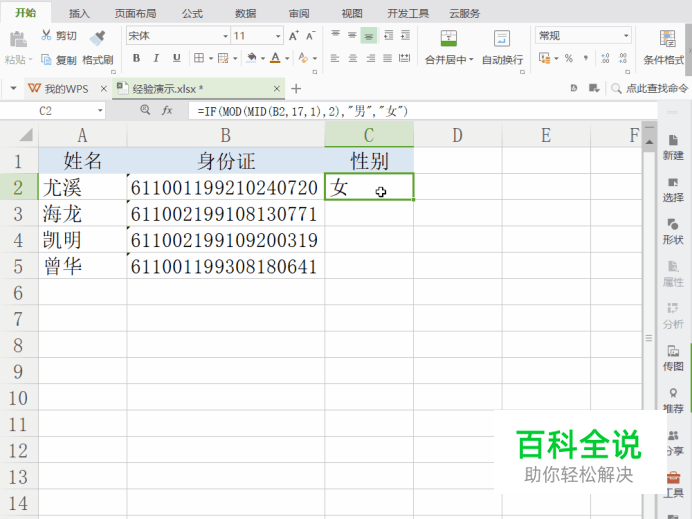Viewport: 692px width, 519px height.
Task: Select cell B3 611002199108130771
Action: 226,214
